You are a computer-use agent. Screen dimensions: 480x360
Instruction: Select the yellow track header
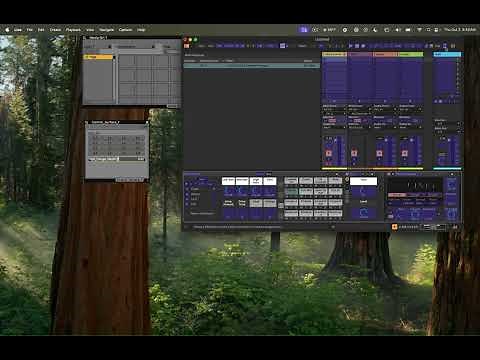334,54
